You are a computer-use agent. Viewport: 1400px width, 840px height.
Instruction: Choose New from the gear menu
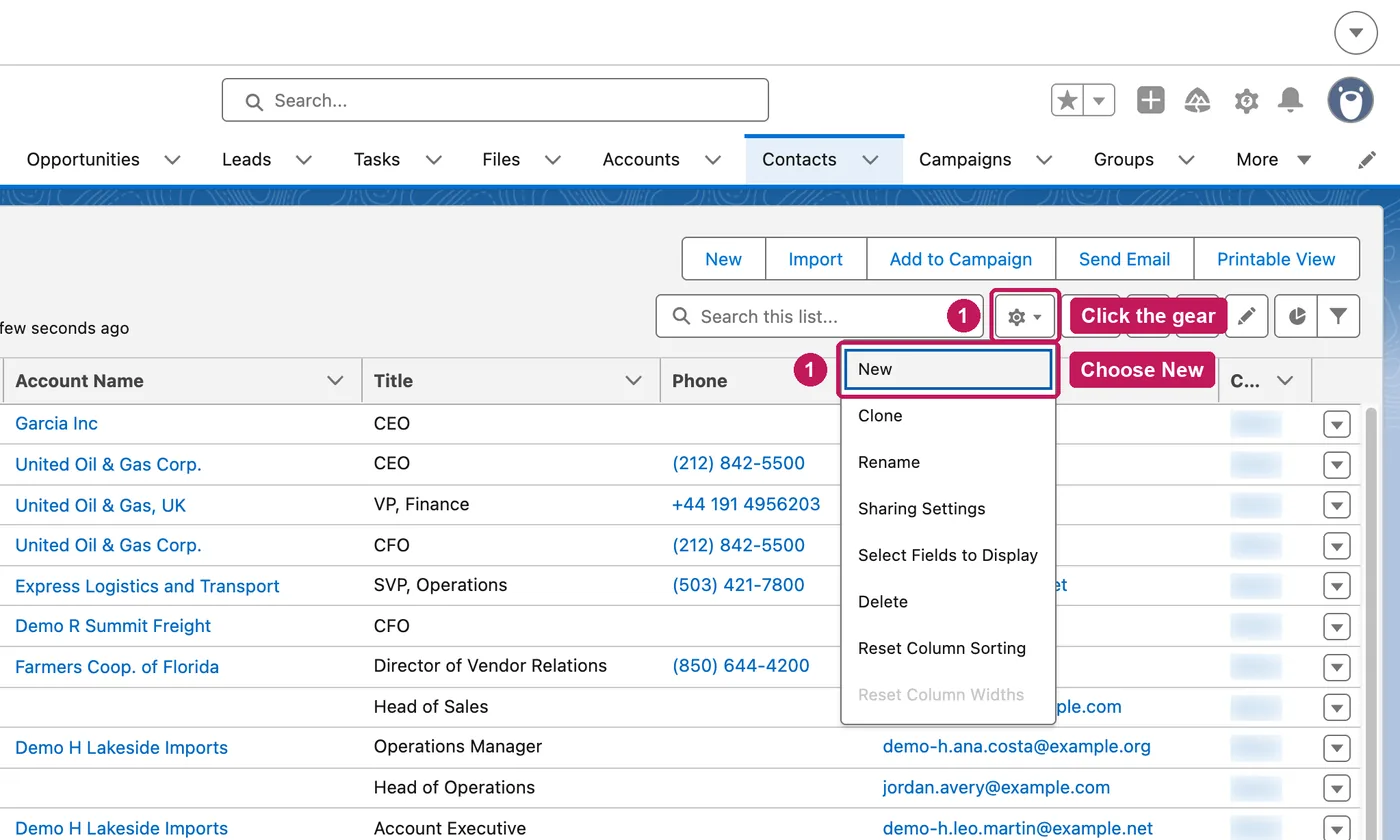pos(948,369)
